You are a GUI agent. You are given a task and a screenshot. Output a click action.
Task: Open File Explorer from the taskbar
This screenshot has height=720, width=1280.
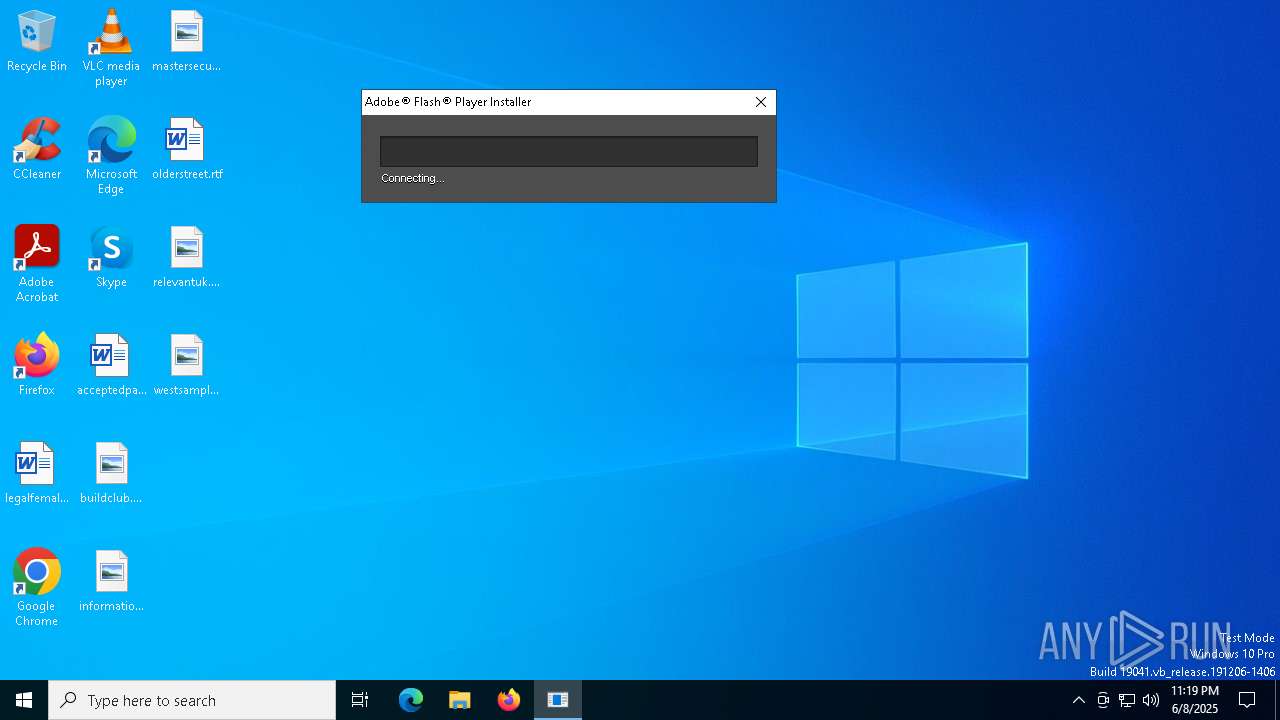point(460,700)
